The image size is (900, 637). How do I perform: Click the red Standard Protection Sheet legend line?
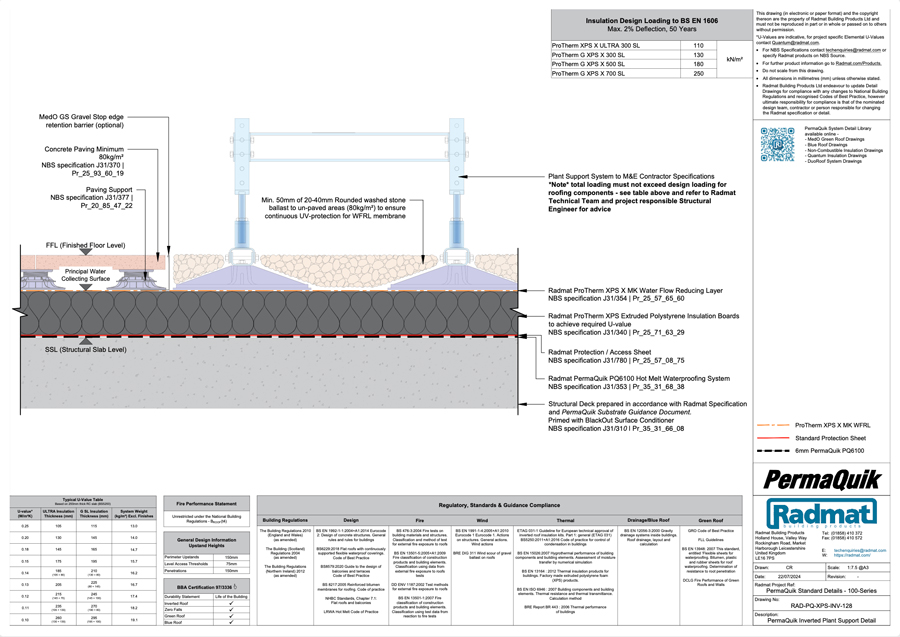point(776,438)
